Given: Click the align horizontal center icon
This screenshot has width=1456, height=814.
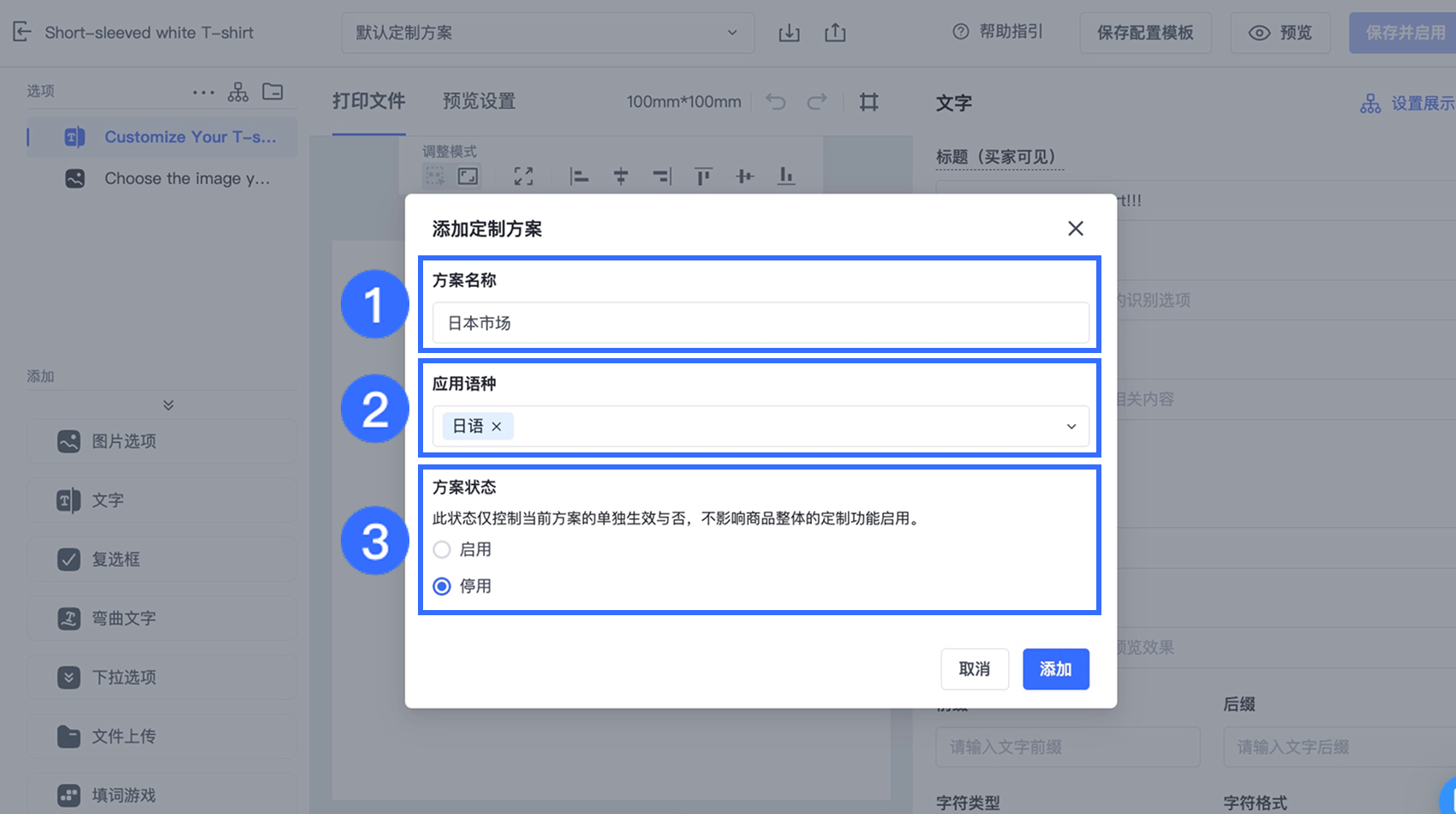Looking at the screenshot, I should click(621, 177).
